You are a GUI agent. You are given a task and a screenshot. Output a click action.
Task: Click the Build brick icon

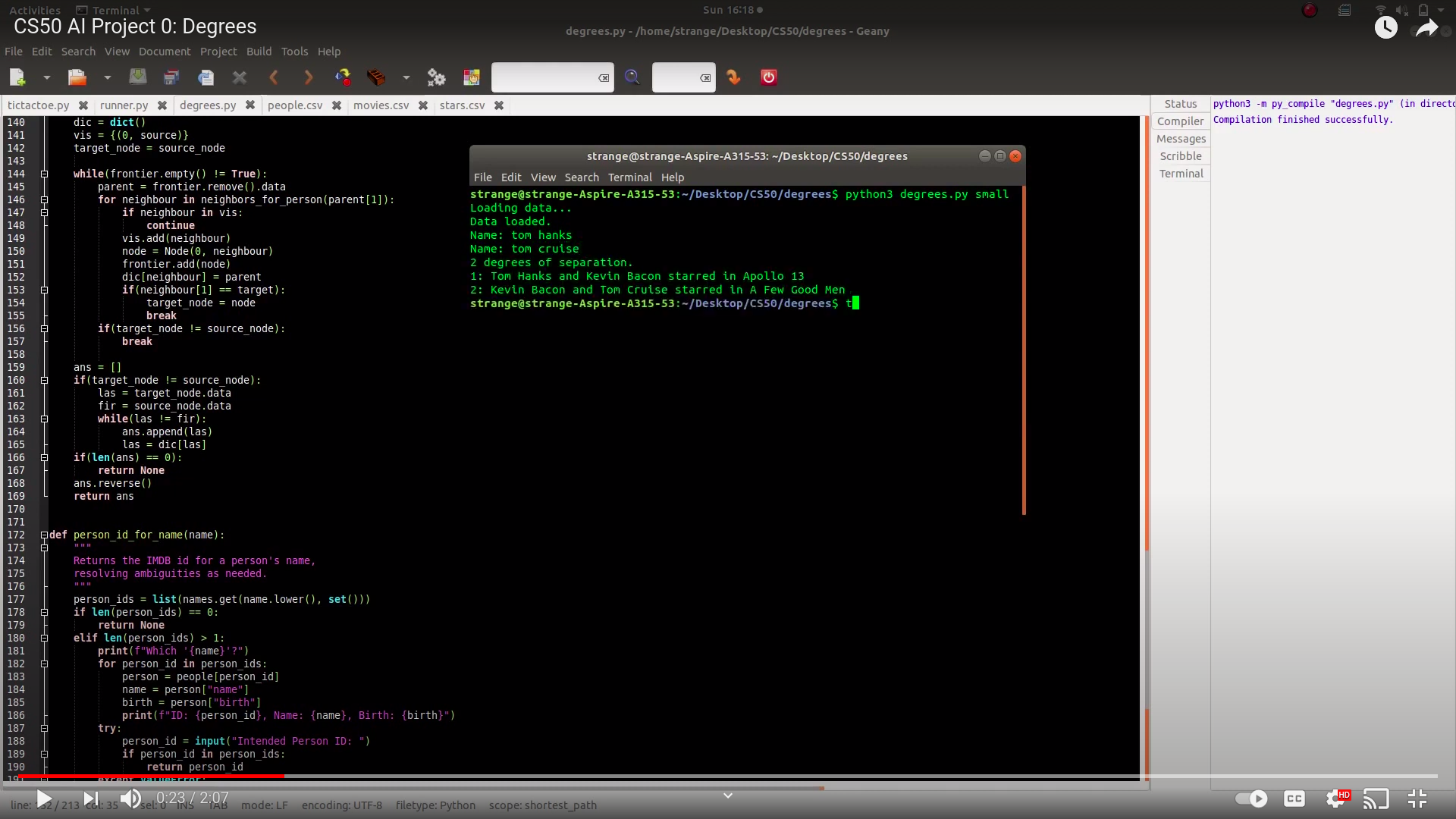(376, 77)
